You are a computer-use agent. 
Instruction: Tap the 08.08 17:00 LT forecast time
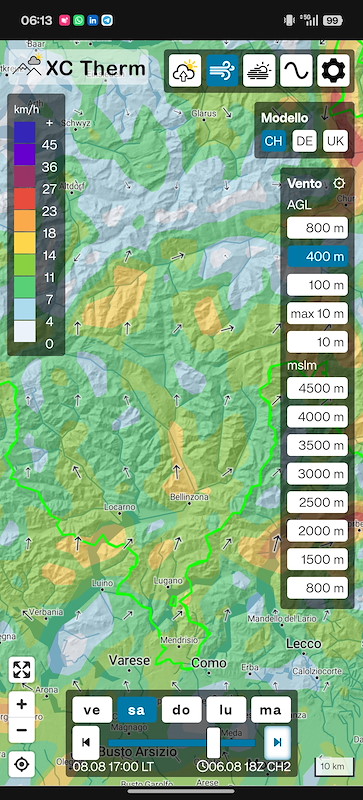point(113,766)
